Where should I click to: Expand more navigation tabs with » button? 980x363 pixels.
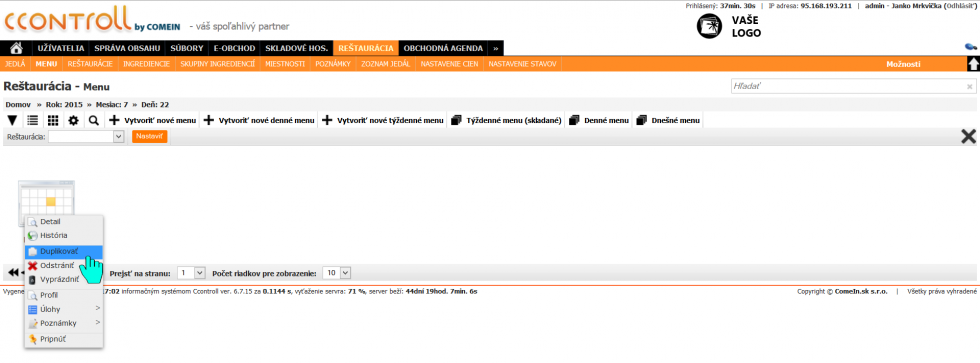[495, 48]
